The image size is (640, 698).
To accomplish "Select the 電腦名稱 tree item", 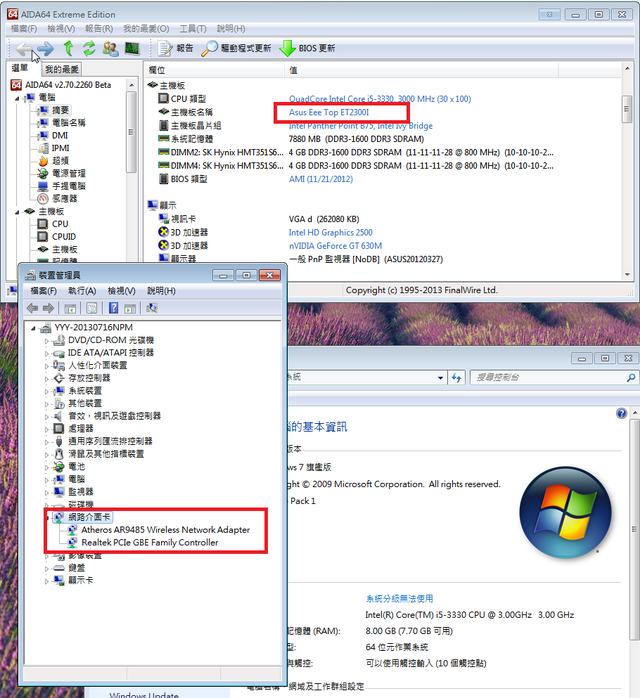I will click(69, 122).
